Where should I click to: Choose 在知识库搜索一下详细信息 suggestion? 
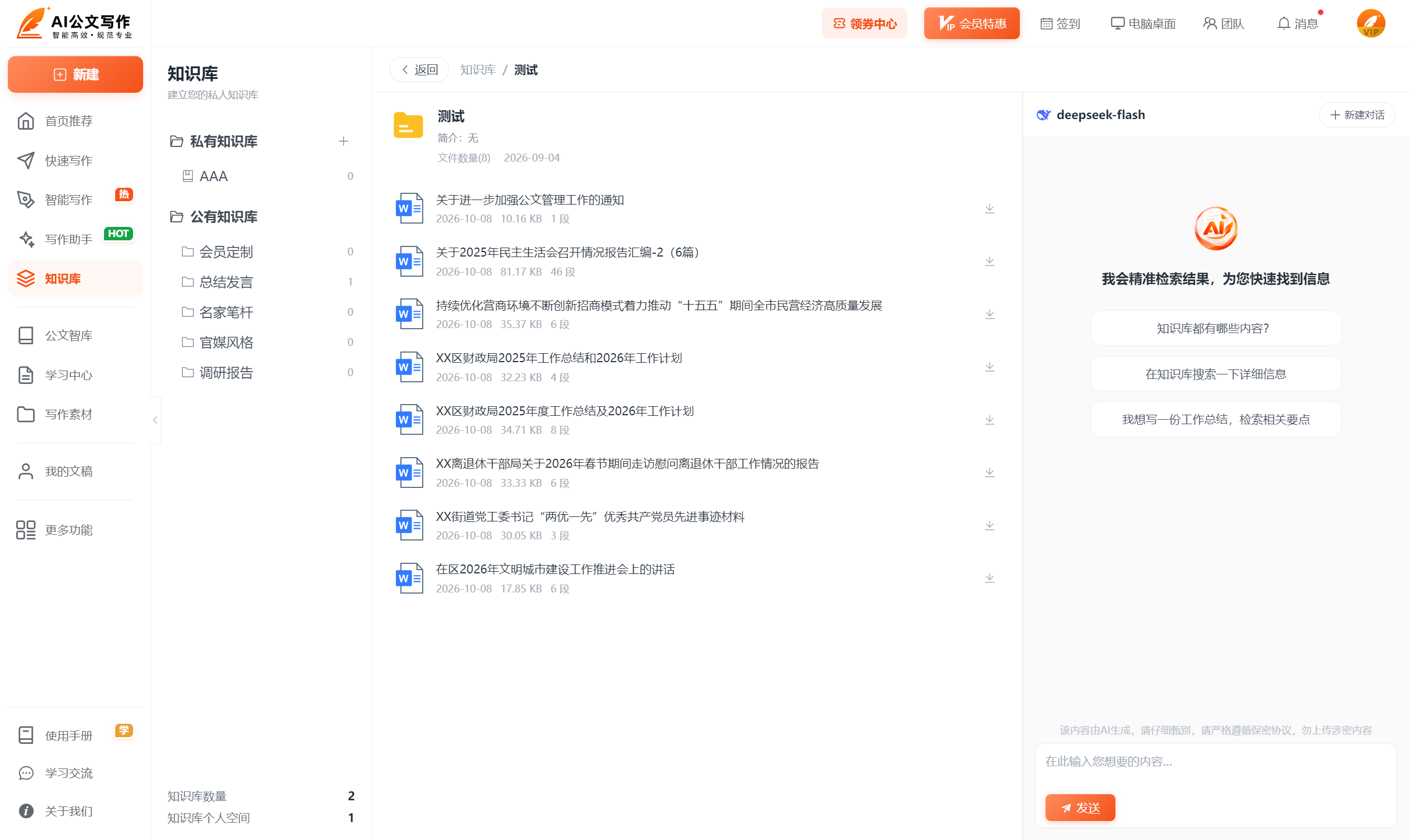pyautogui.click(x=1216, y=373)
